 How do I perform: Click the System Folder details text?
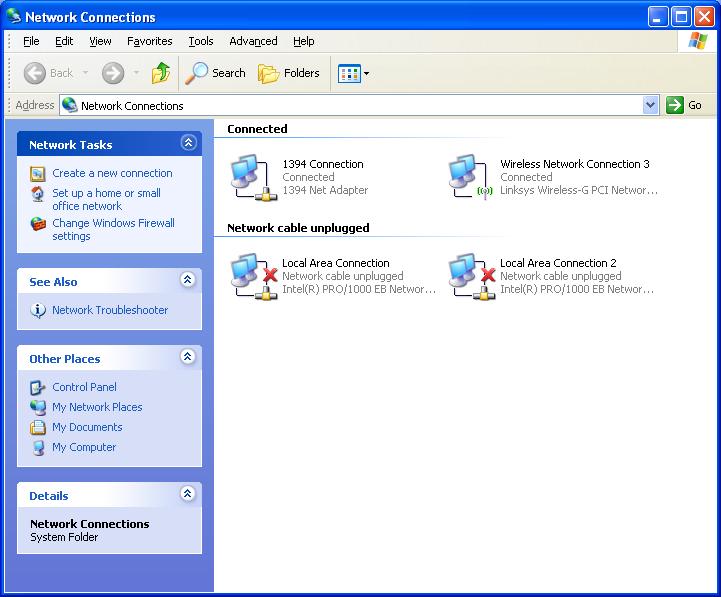(64, 537)
